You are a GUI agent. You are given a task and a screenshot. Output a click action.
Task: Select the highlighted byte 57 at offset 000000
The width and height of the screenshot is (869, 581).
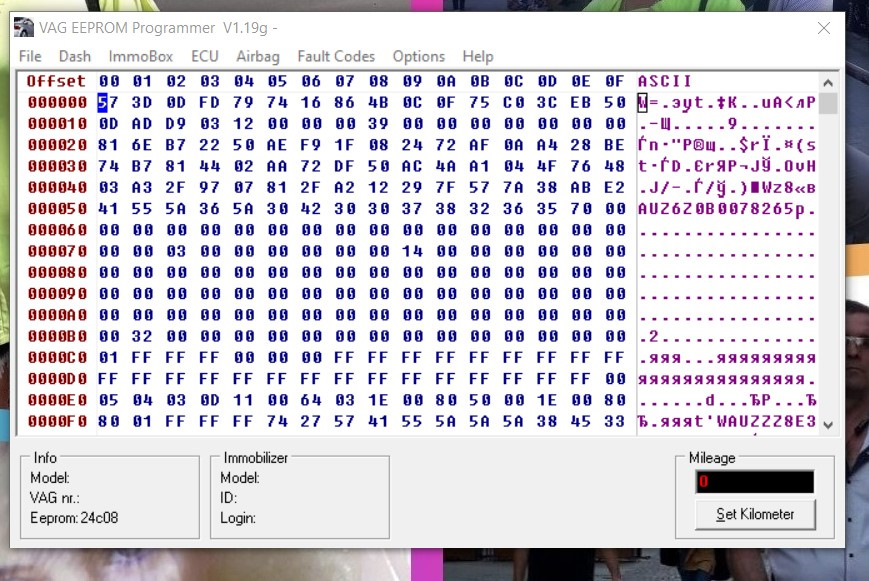(105, 102)
